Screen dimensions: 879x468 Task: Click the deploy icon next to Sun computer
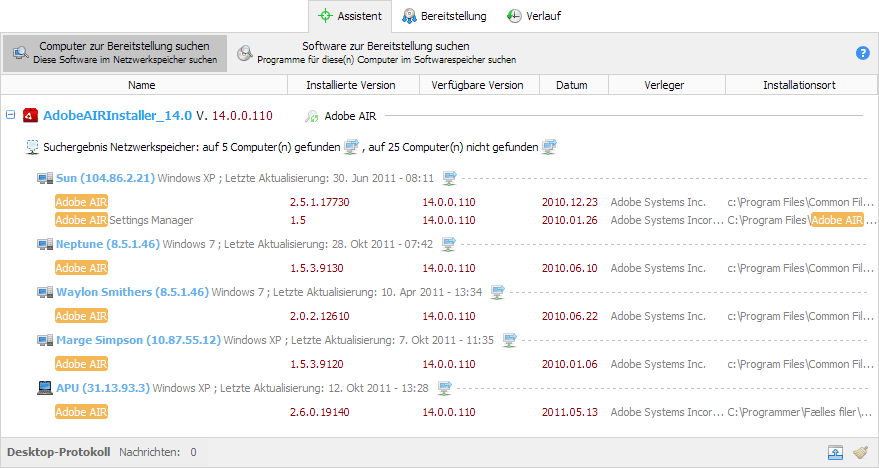[449, 178]
